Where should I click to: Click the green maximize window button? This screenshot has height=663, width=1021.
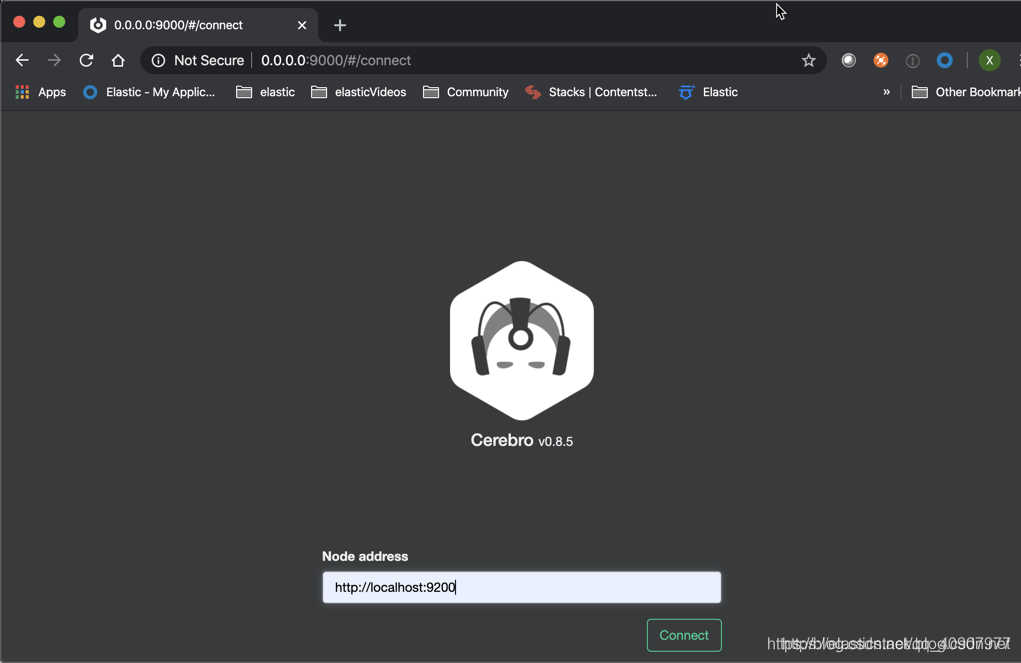coord(59,22)
